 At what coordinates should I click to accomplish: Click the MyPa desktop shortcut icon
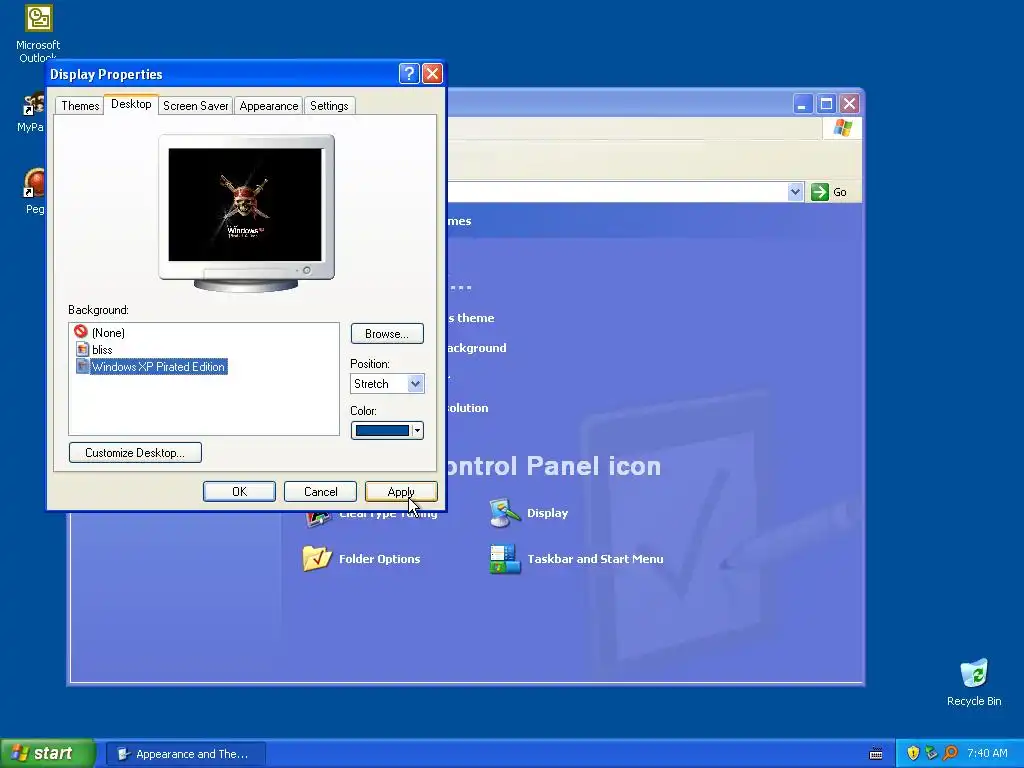click(x=33, y=104)
